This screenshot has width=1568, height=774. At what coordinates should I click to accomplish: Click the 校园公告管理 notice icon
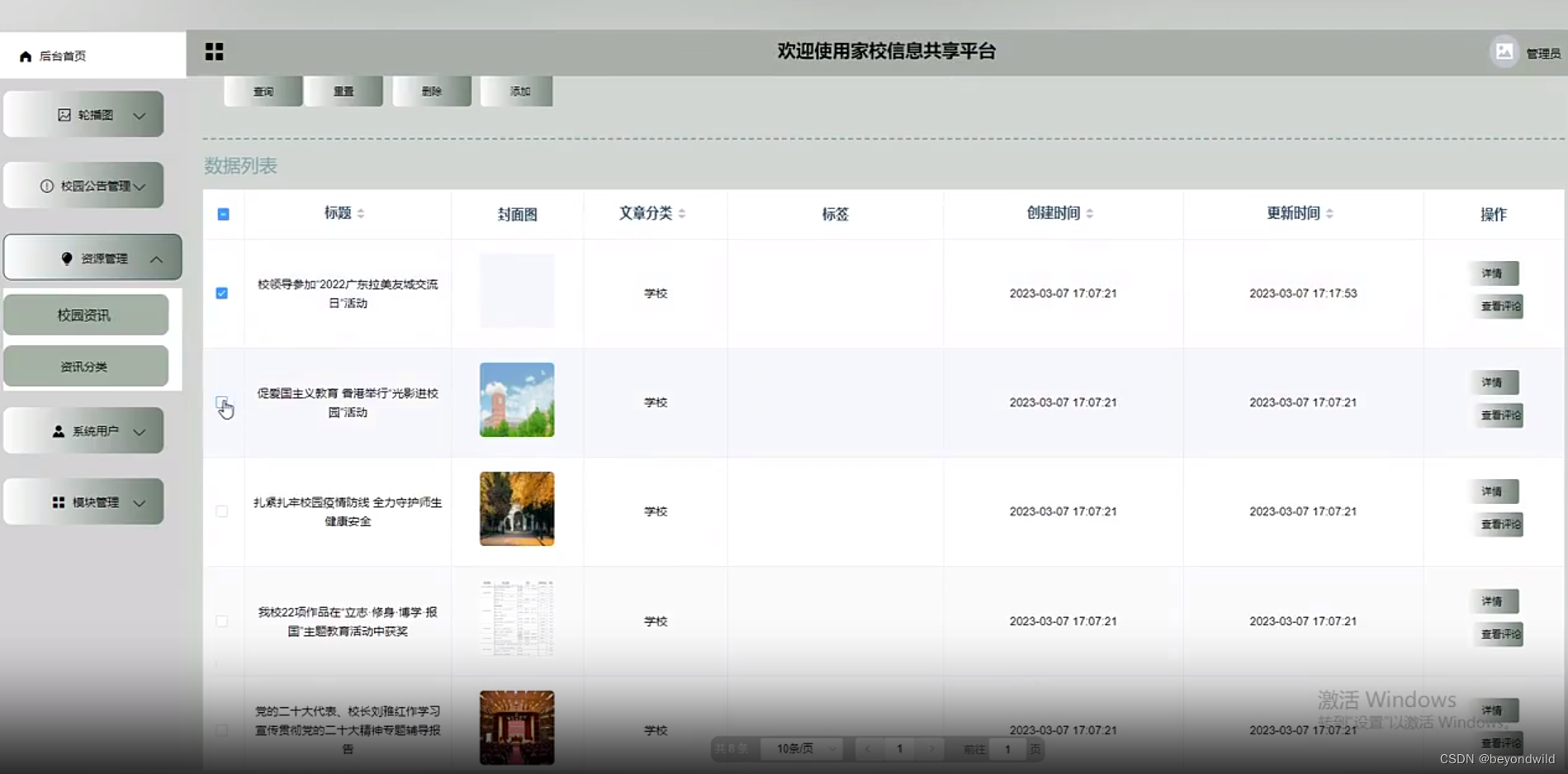point(47,185)
